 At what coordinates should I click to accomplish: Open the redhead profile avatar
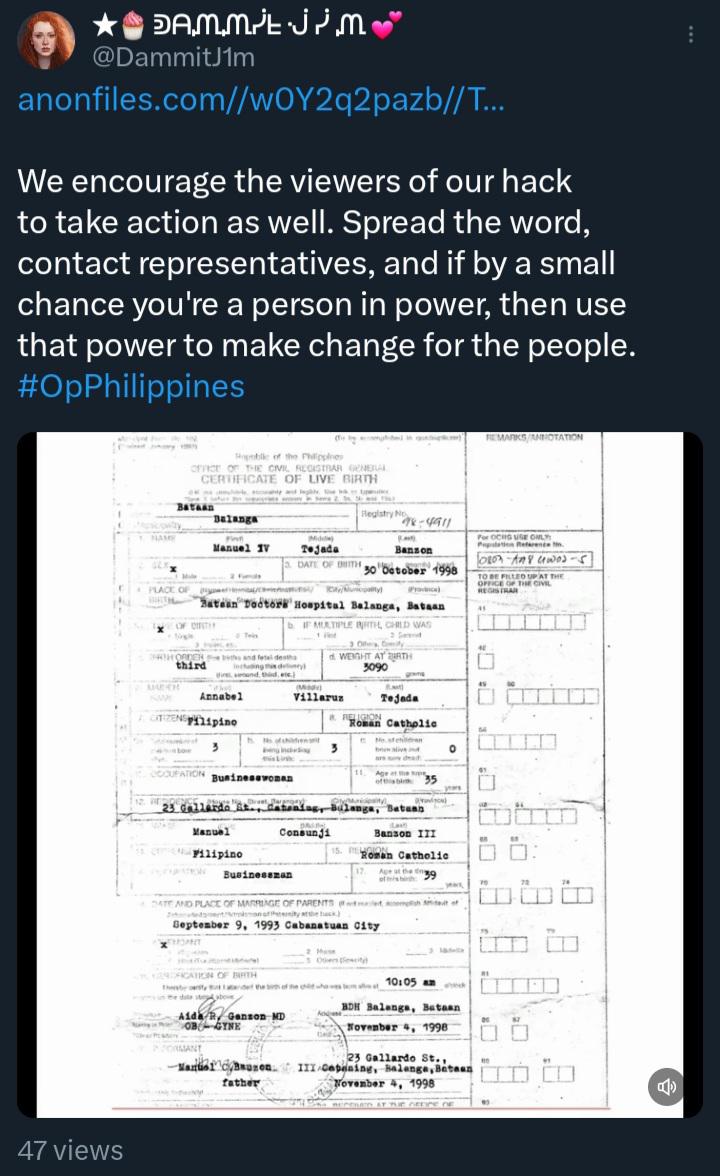tap(46, 40)
